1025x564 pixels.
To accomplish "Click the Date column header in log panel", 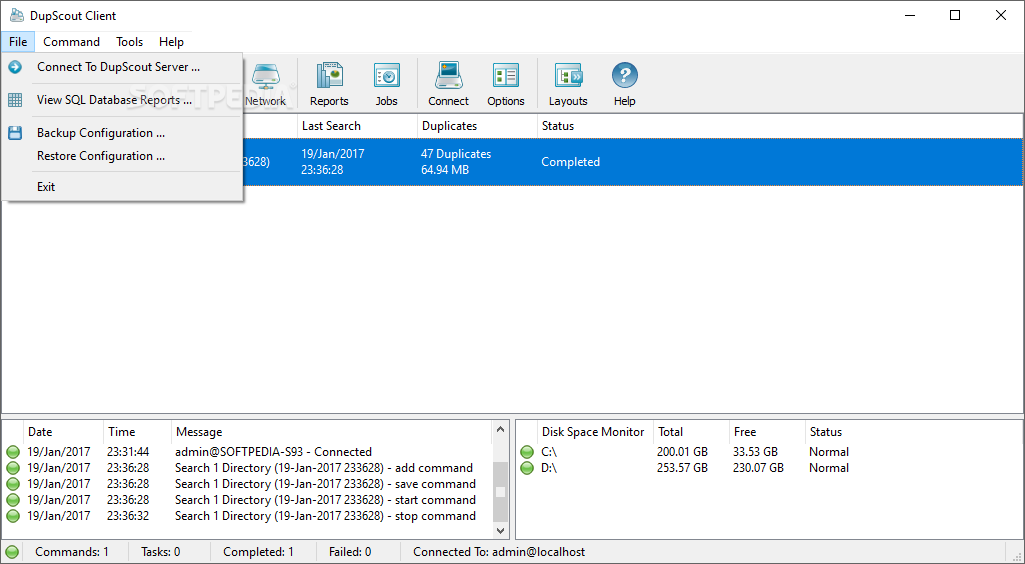I will coord(64,432).
